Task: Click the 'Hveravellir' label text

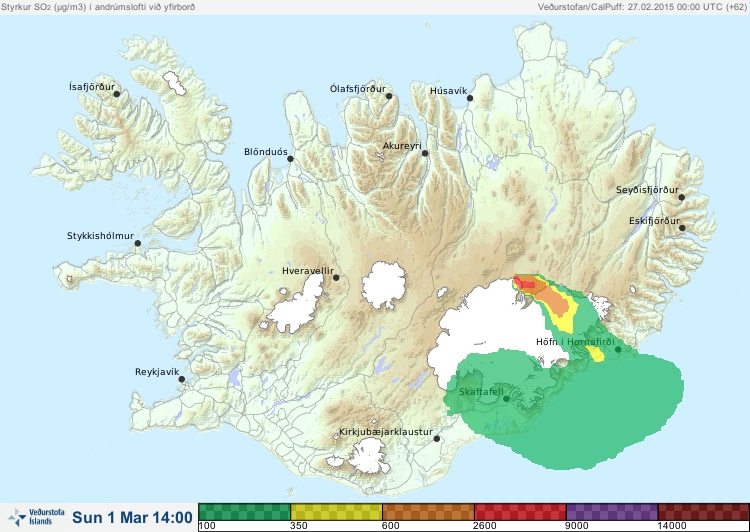Action: 308,271
